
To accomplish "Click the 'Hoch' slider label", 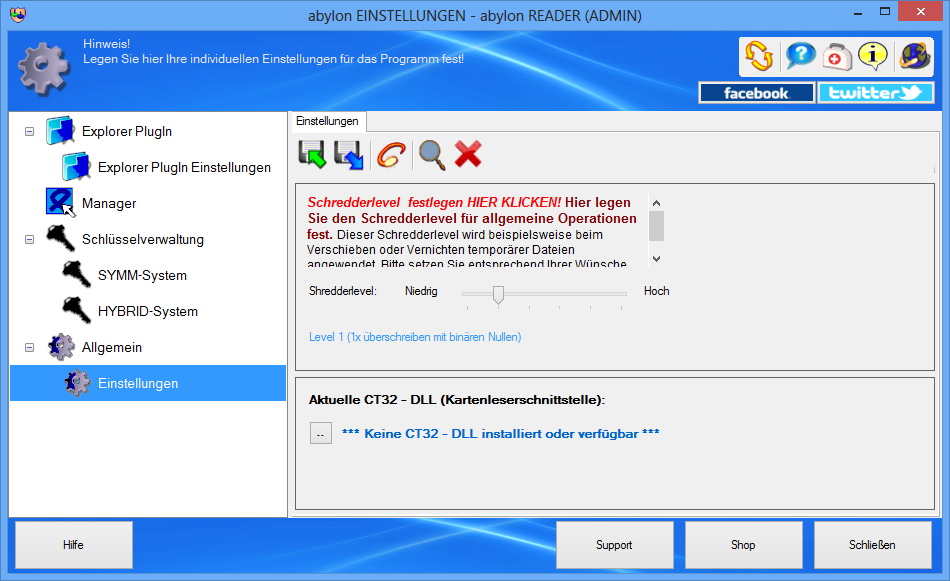I will 657,291.
